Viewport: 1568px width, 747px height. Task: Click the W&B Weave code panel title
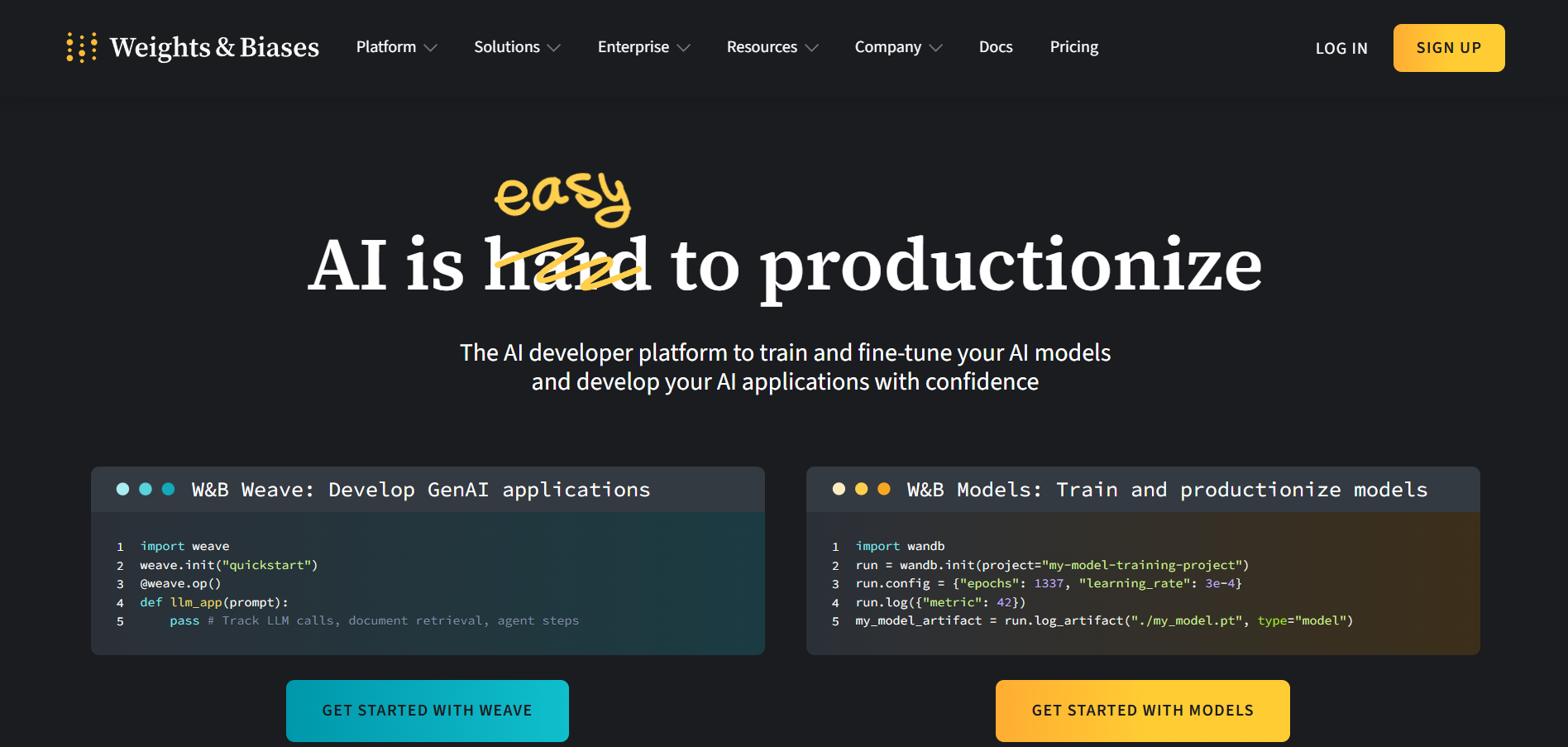[421, 490]
